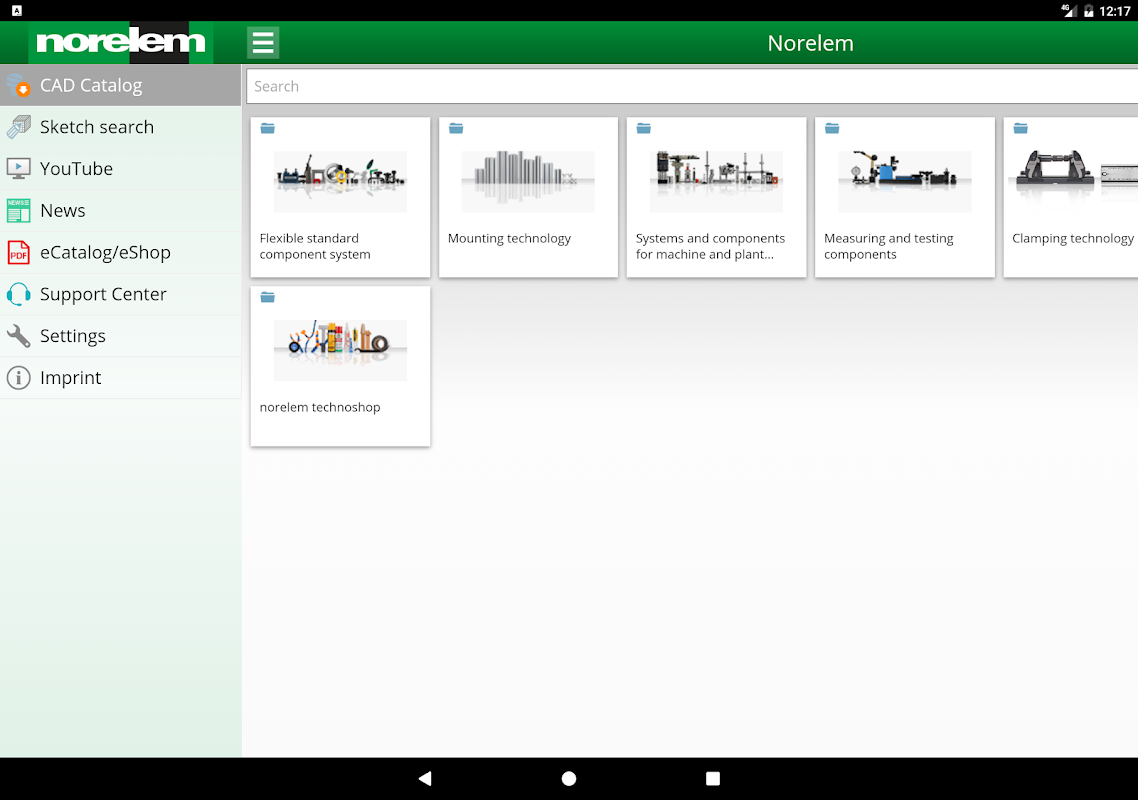
Task: Open Settings from sidebar
Action: pyautogui.click(x=120, y=335)
